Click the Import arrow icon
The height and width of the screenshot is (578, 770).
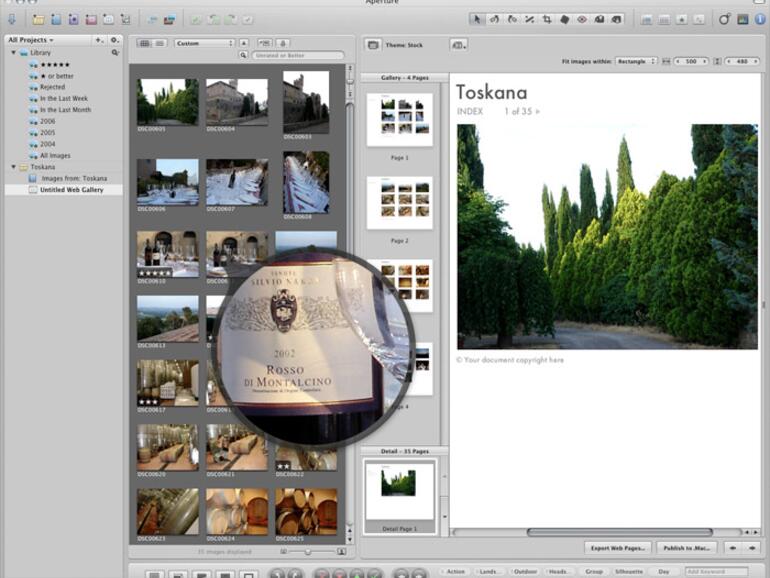point(11,19)
